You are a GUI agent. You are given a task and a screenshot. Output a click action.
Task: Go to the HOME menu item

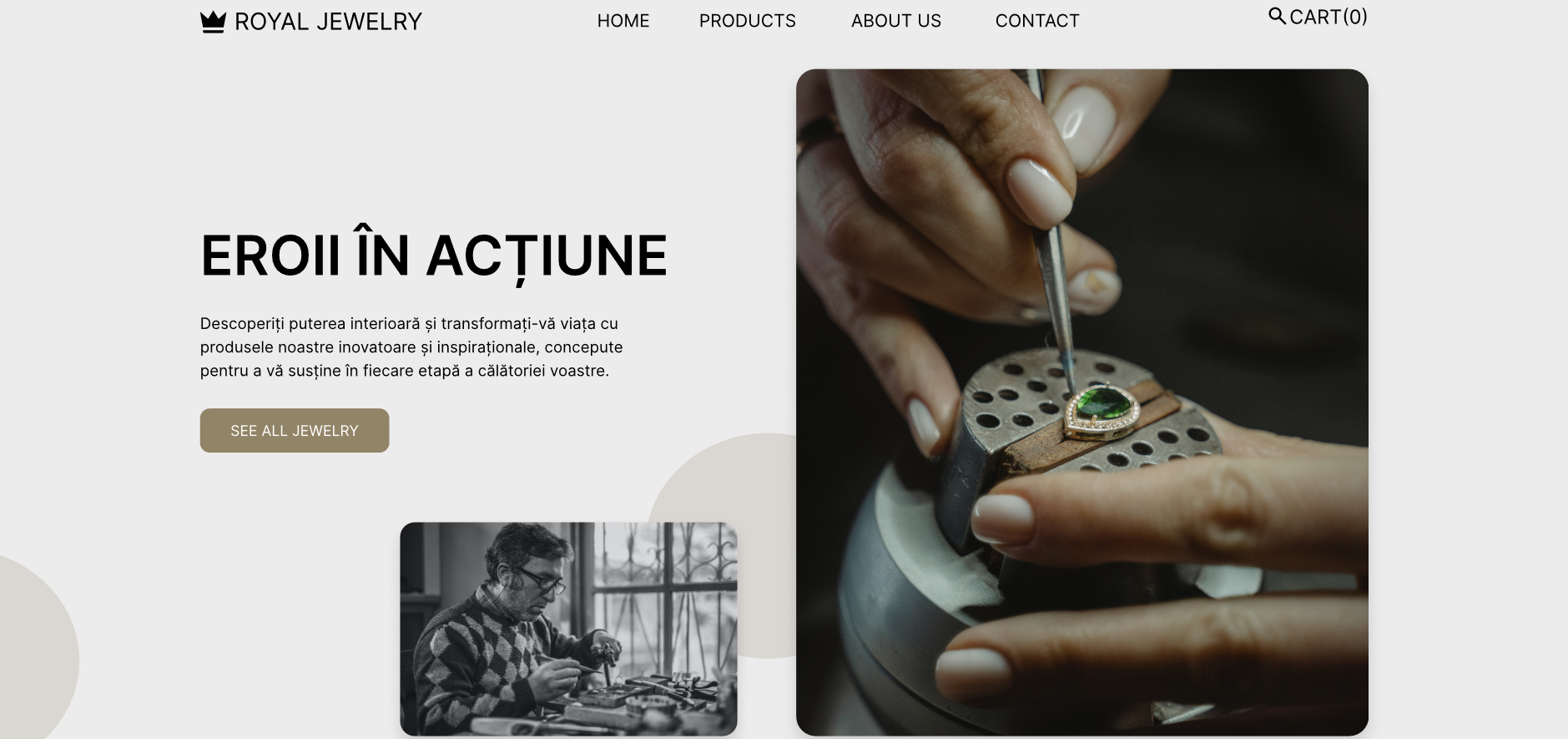(x=623, y=21)
